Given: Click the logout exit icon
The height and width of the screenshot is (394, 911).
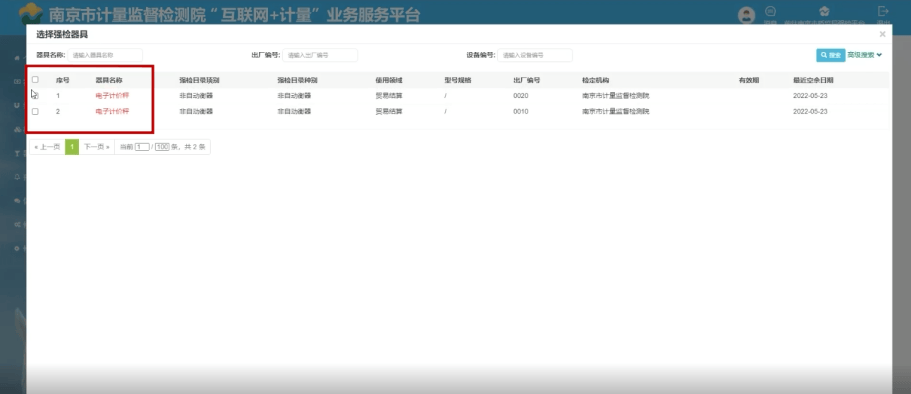Looking at the screenshot, I should click(883, 11).
